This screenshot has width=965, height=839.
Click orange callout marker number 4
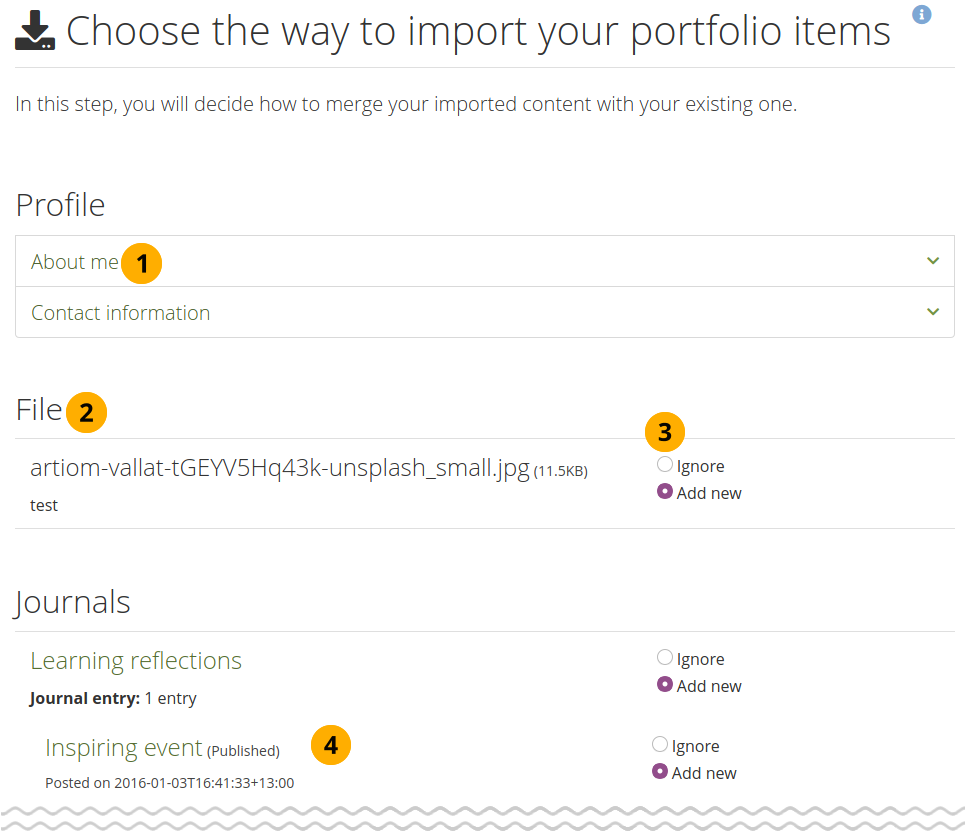pyautogui.click(x=331, y=744)
